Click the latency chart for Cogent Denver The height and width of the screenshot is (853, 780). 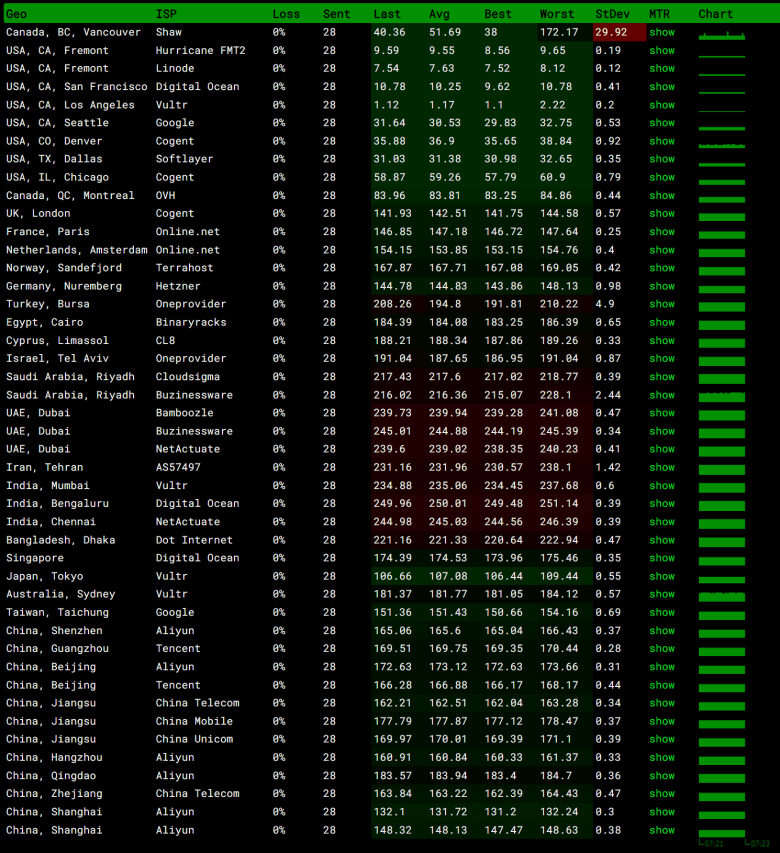coord(722,145)
